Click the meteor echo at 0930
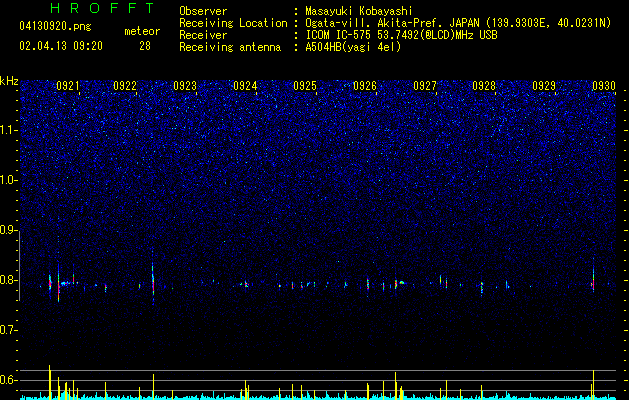This screenshot has width=629, height=400. tap(593, 278)
